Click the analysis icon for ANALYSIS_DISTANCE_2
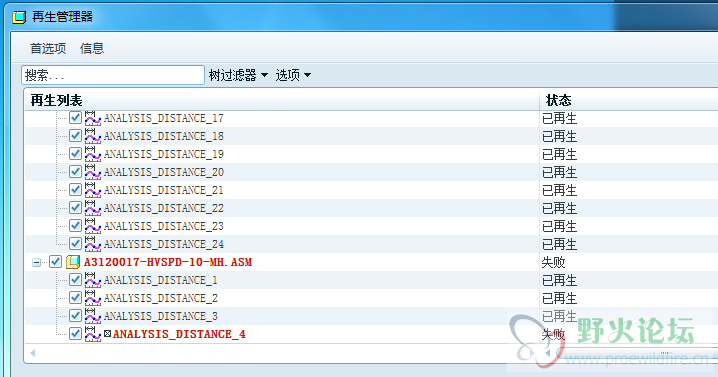The width and height of the screenshot is (718, 377). click(92, 298)
